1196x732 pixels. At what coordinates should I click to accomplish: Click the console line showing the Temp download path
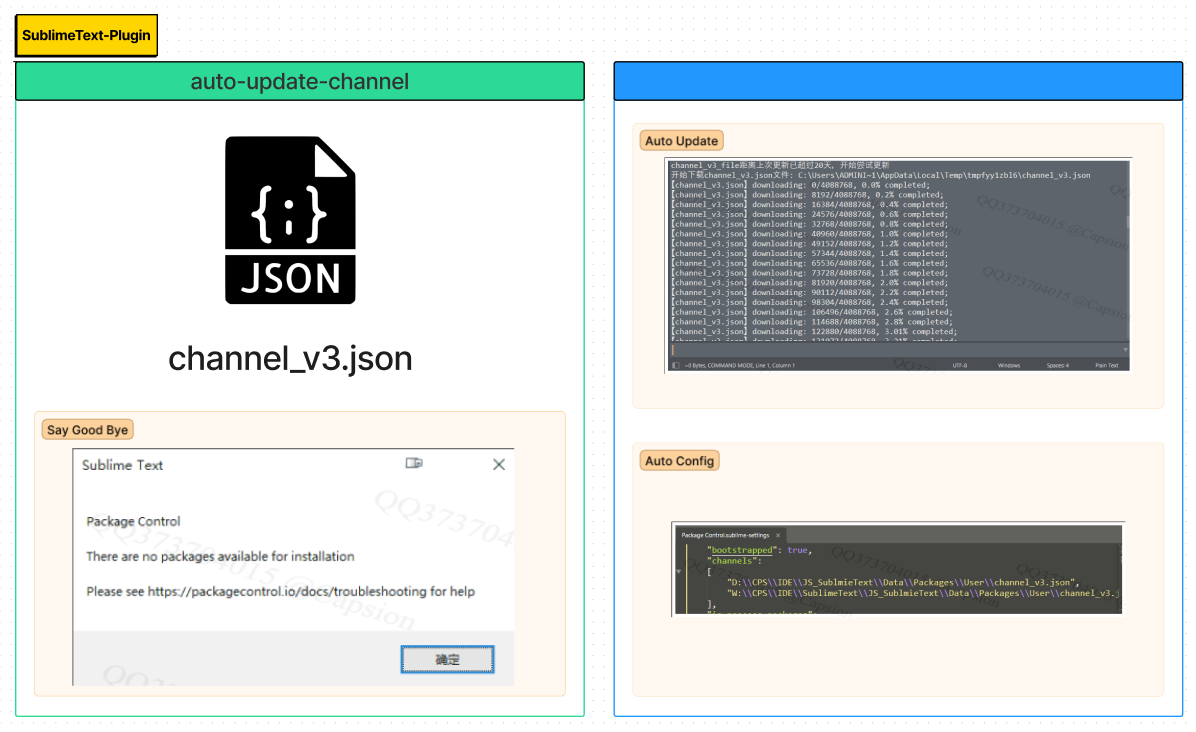click(x=880, y=175)
